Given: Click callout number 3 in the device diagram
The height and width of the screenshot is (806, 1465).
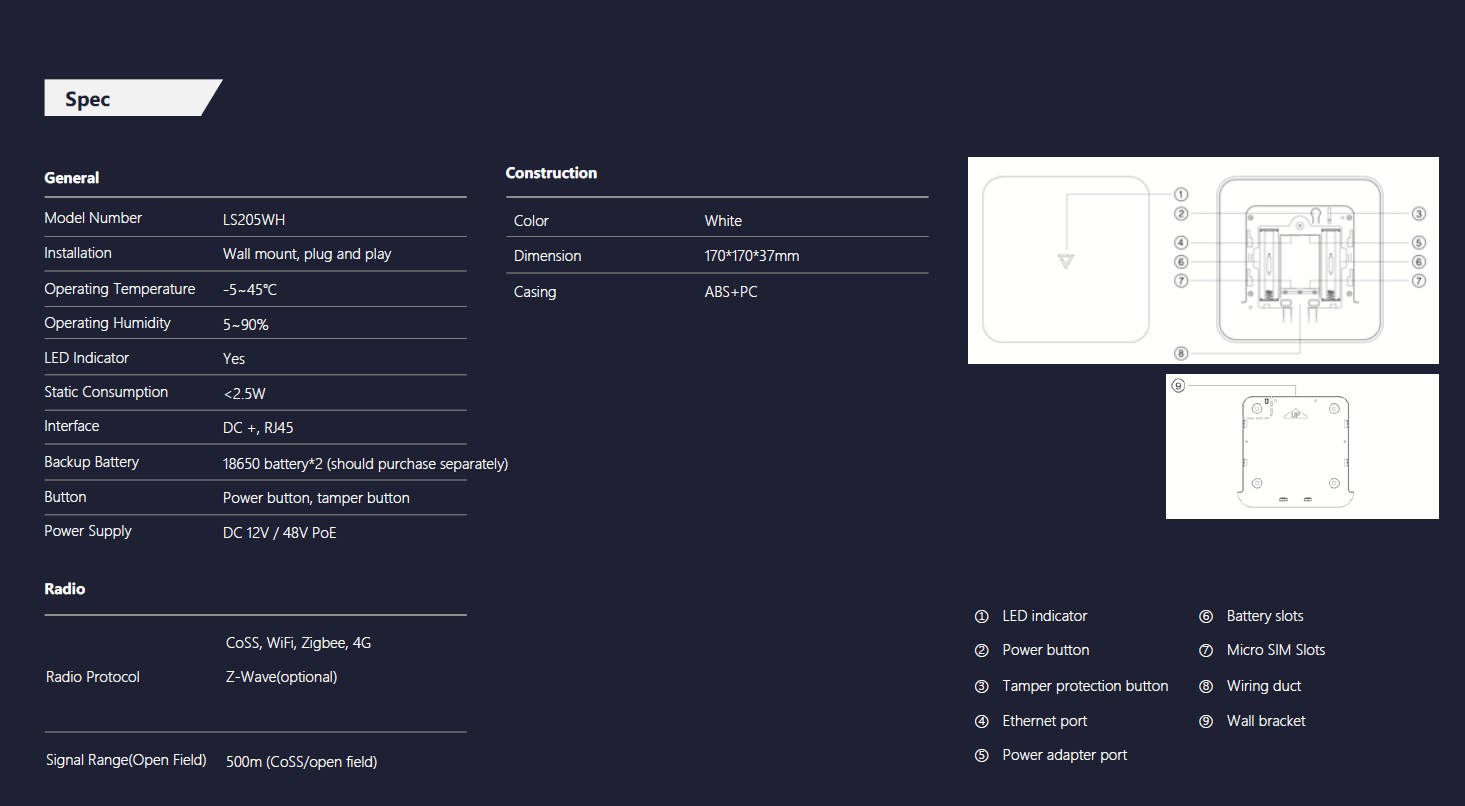Looking at the screenshot, I should point(1418,213).
